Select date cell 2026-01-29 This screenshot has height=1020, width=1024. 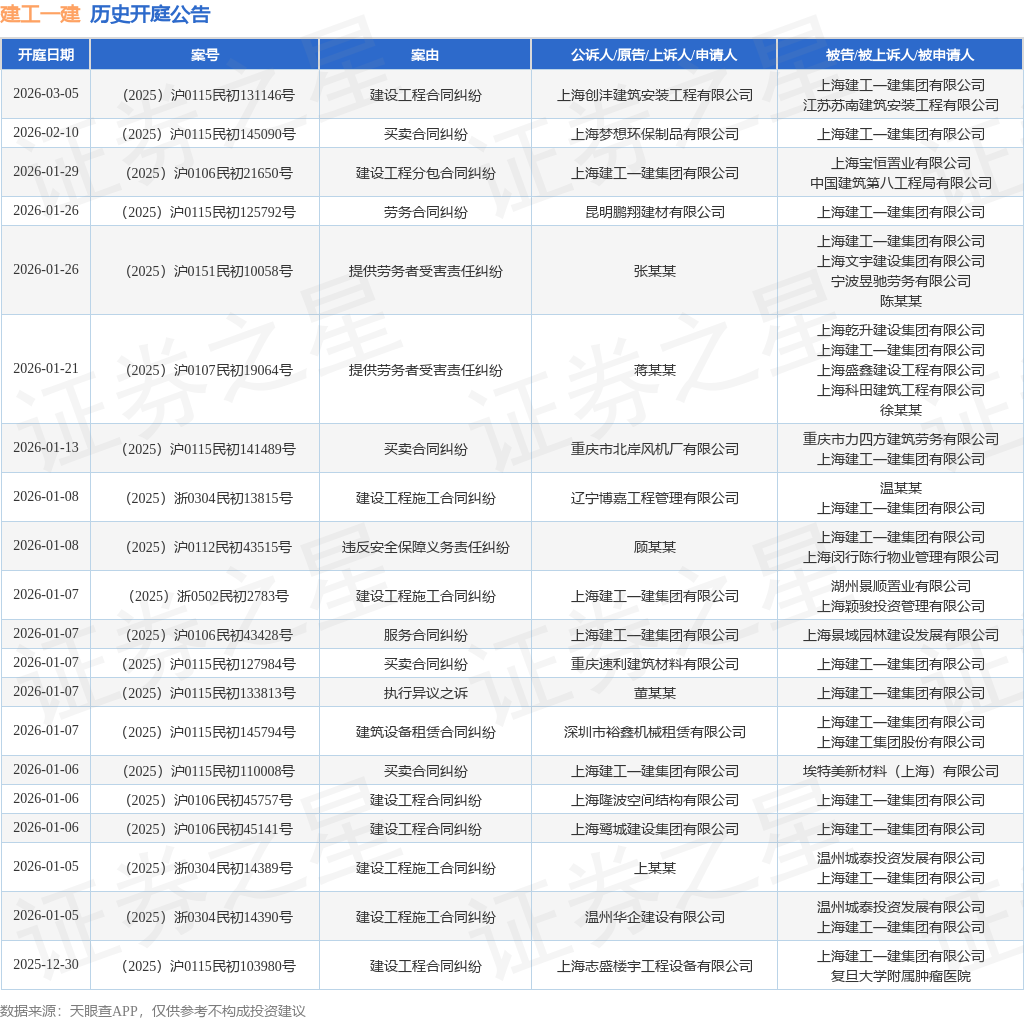click(x=46, y=172)
